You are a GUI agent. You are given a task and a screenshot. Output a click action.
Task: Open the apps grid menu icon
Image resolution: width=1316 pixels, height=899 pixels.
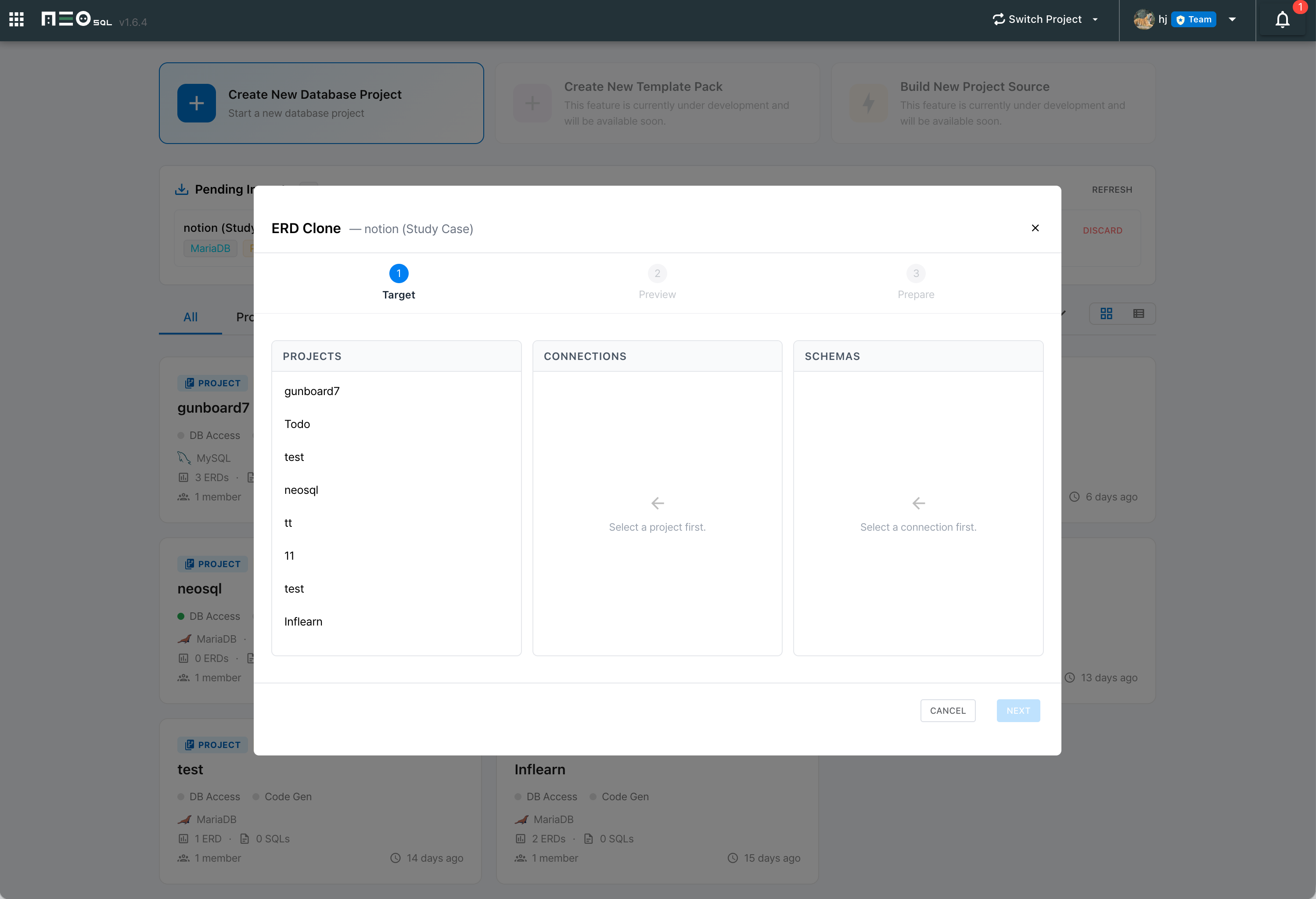(x=16, y=20)
